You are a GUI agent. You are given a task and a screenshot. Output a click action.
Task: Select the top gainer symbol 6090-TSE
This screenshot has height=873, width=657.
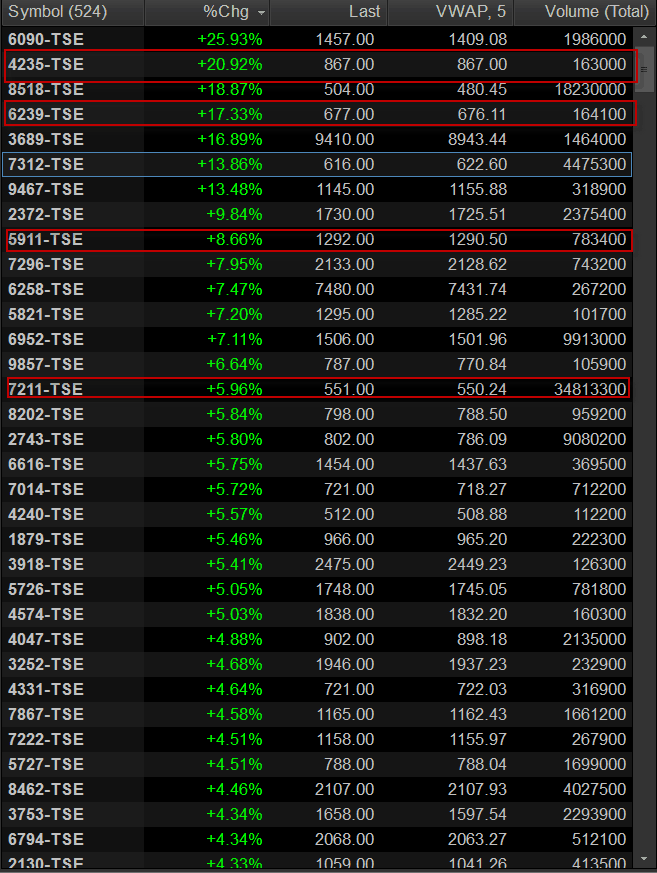point(45,39)
